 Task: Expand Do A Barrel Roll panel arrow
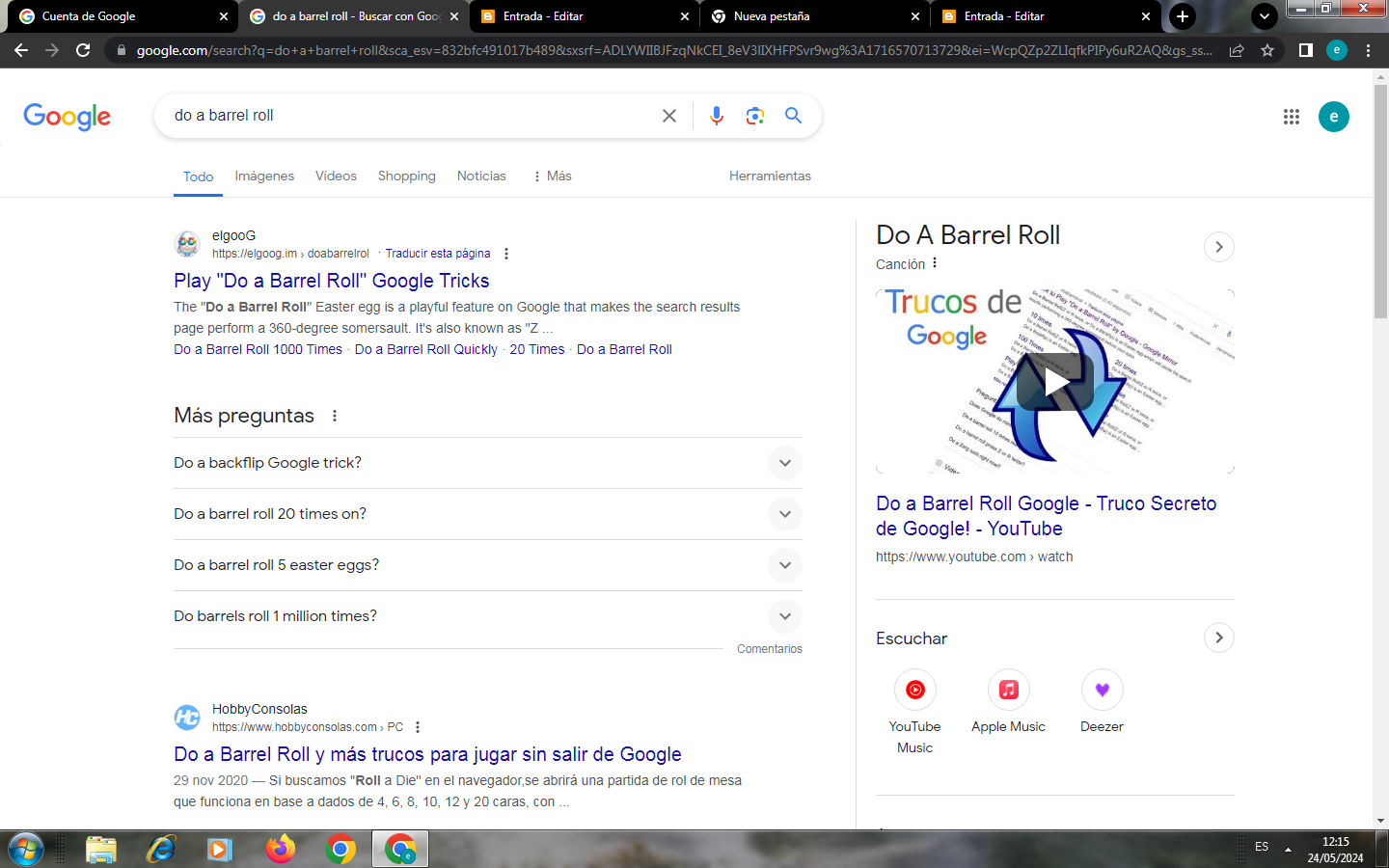1219,247
